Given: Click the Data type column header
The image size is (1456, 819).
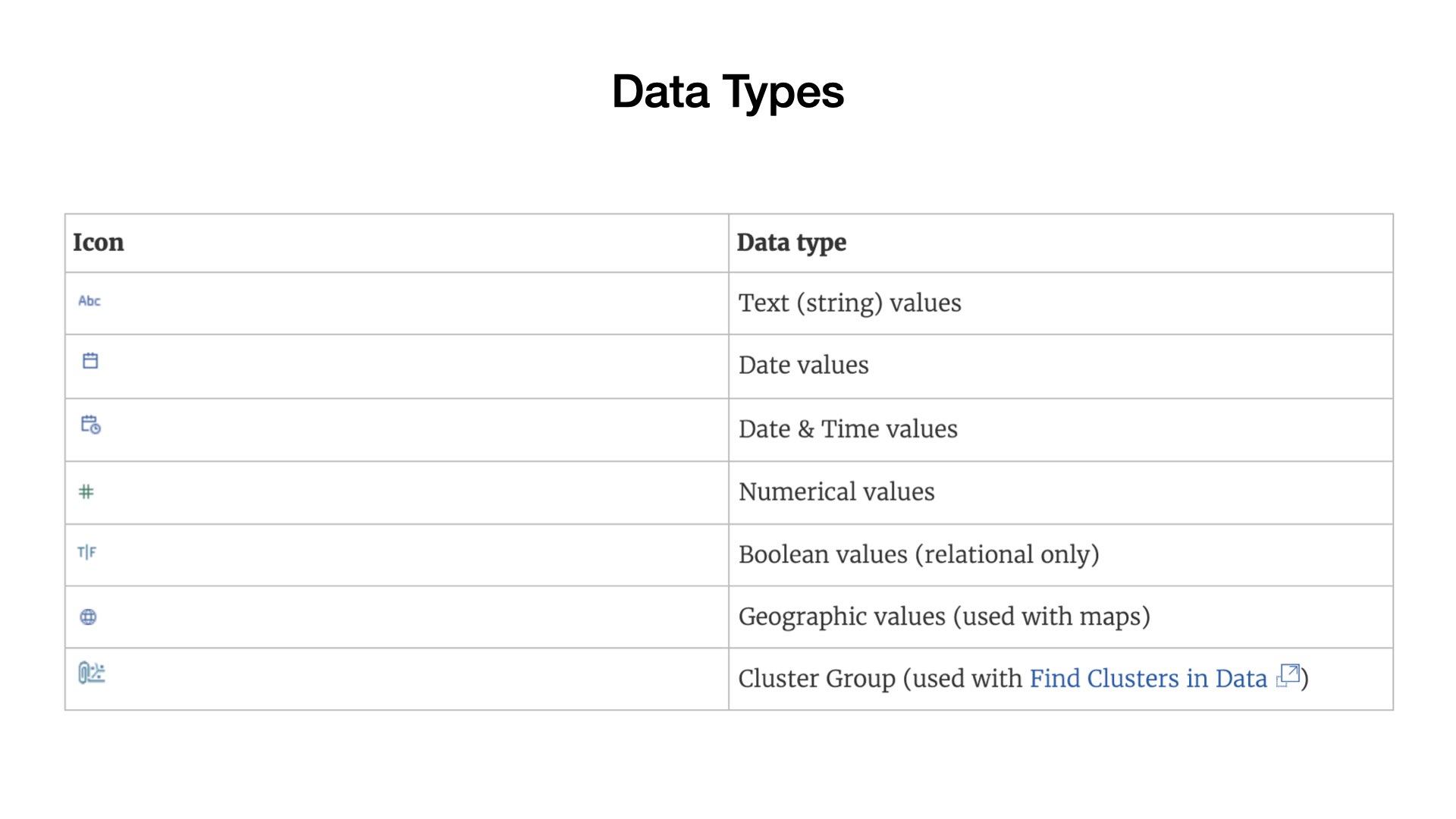Looking at the screenshot, I should coord(792,243).
